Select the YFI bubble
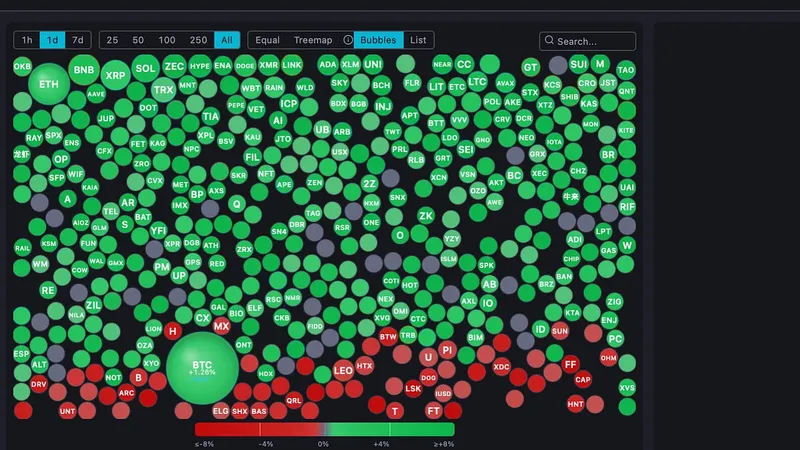The height and width of the screenshot is (450, 800). (x=158, y=231)
